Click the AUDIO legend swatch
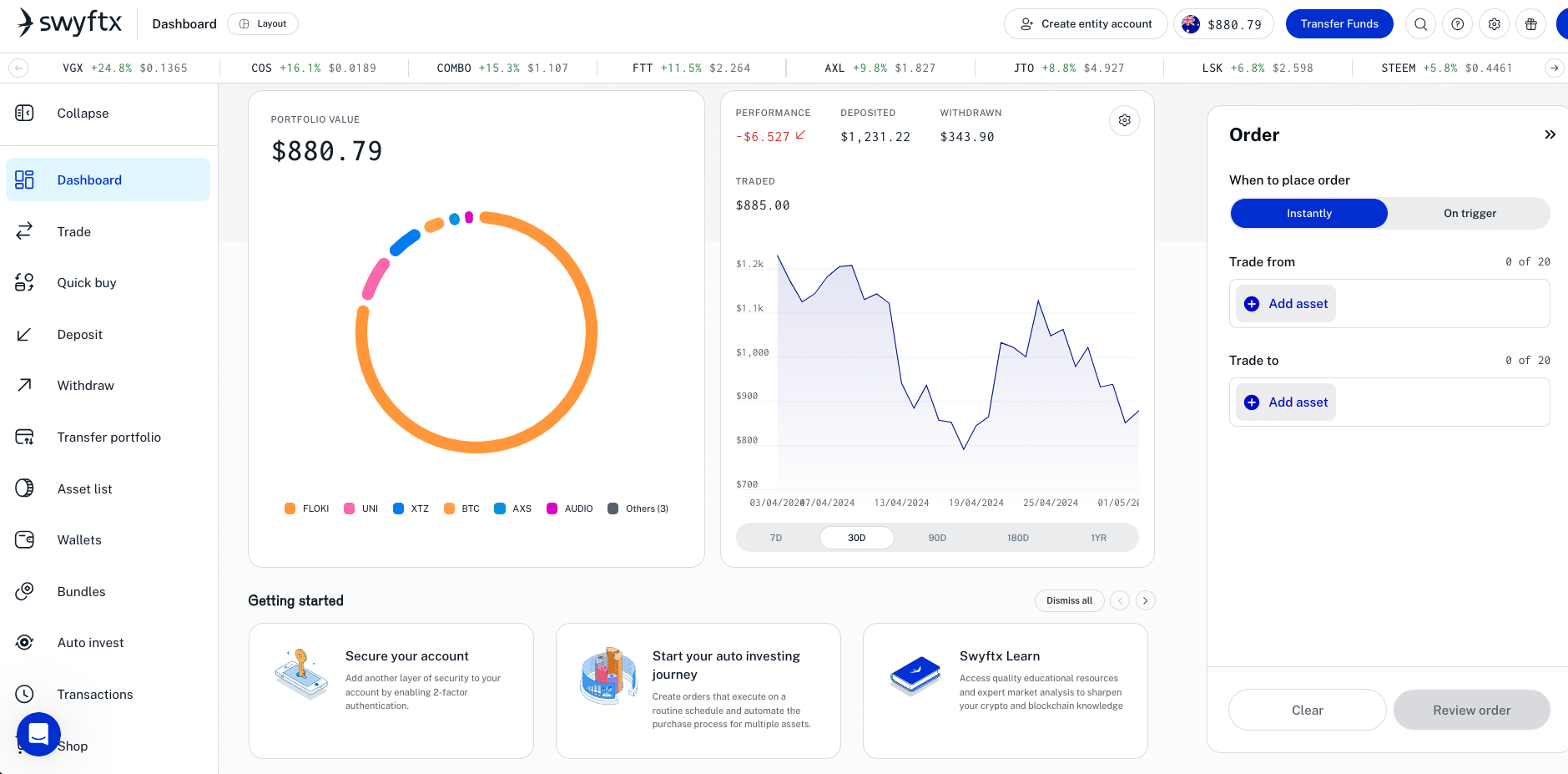This screenshot has height=774, width=1568. click(552, 508)
